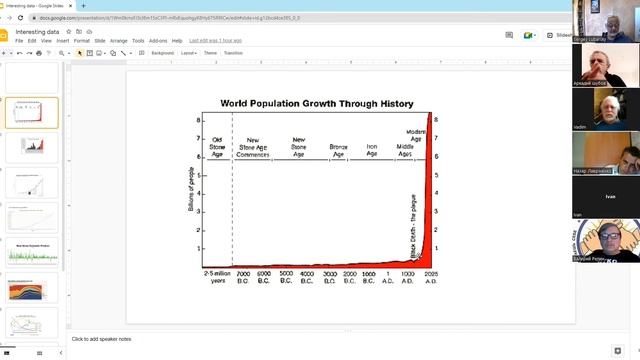Star the Interesting data presentation
The height and width of the screenshot is (360, 640).
click(69, 32)
